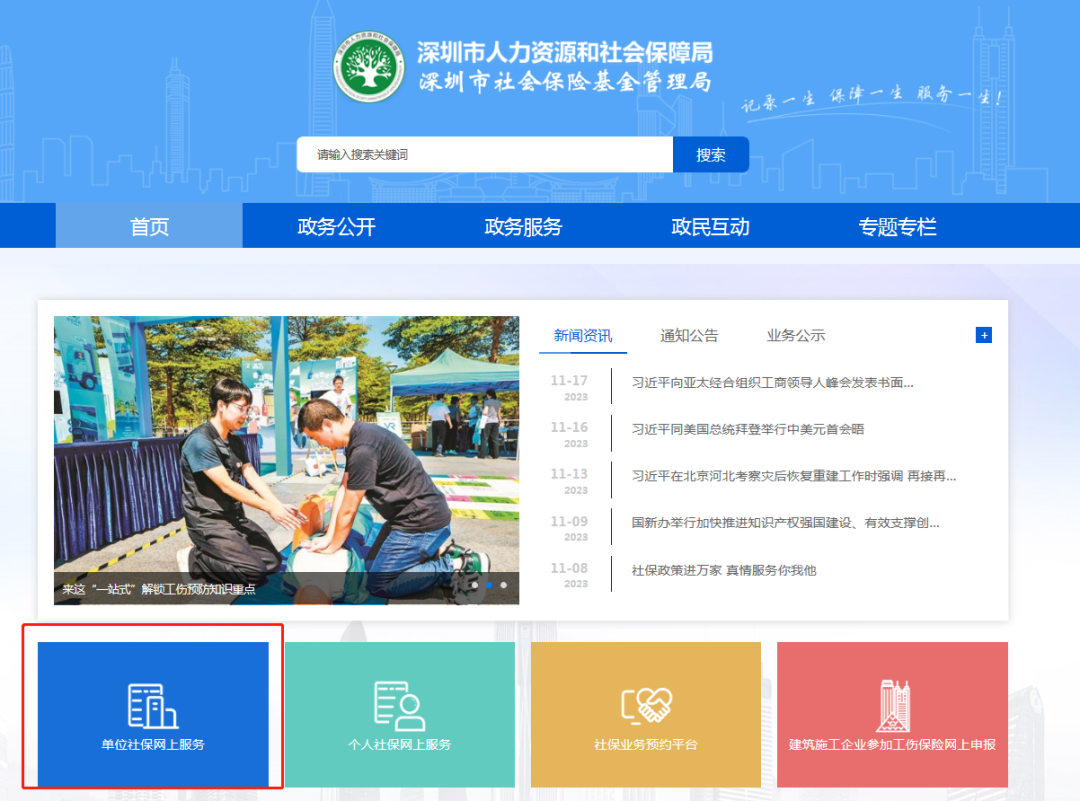Image resolution: width=1080 pixels, height=801 pixels.
Task: Open 建筑施工企业参加工伤保险网上申报 label
Action: [x=893, y=745]
